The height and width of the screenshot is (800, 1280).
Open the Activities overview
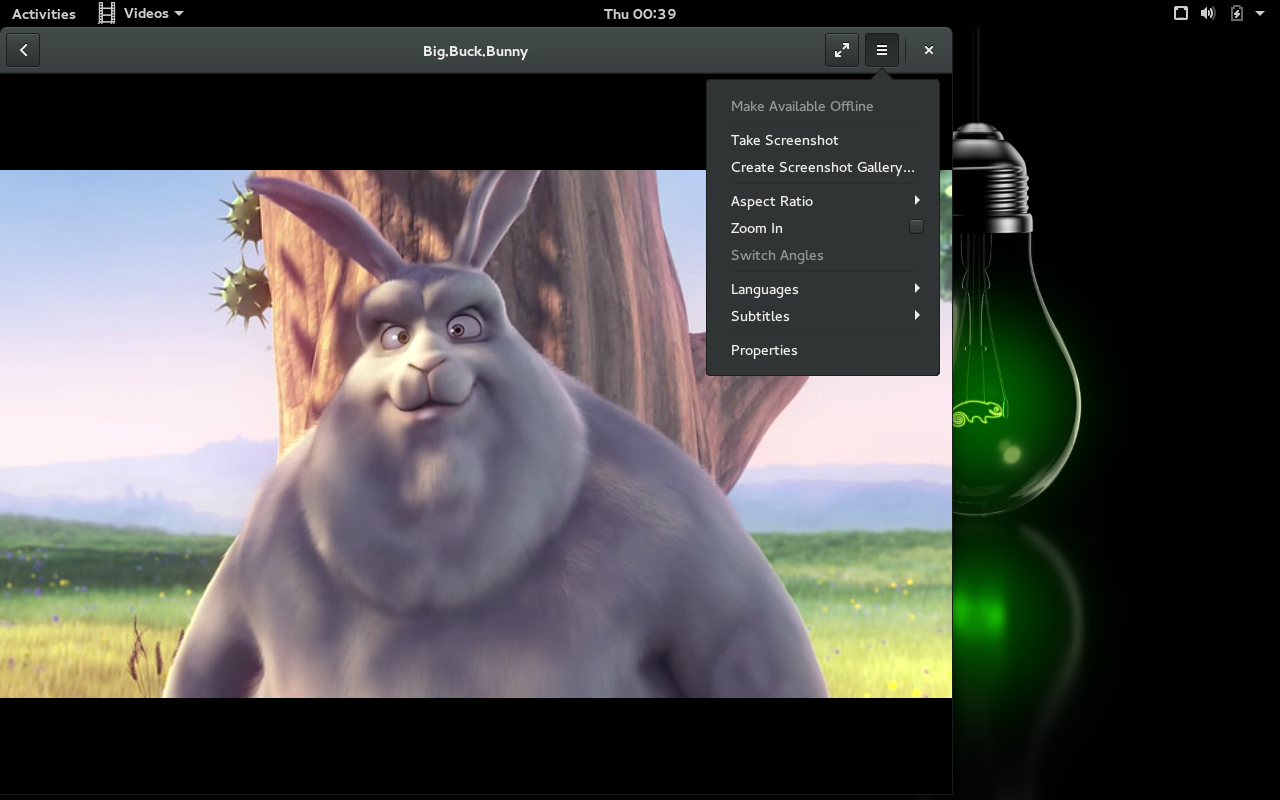point(44,13)
